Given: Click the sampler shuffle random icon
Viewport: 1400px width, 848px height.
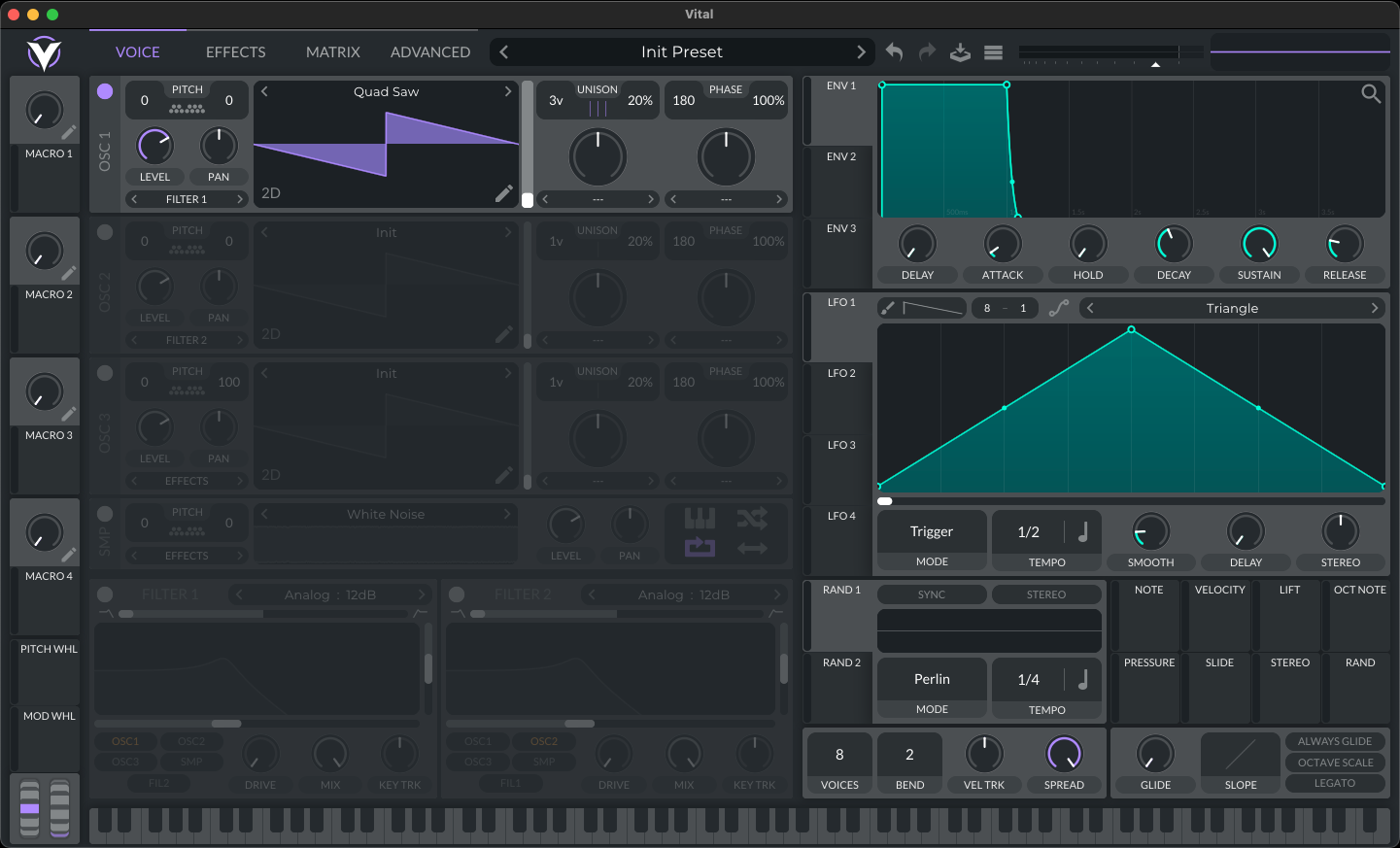Looking at the screenshot, I should (752, 518).
